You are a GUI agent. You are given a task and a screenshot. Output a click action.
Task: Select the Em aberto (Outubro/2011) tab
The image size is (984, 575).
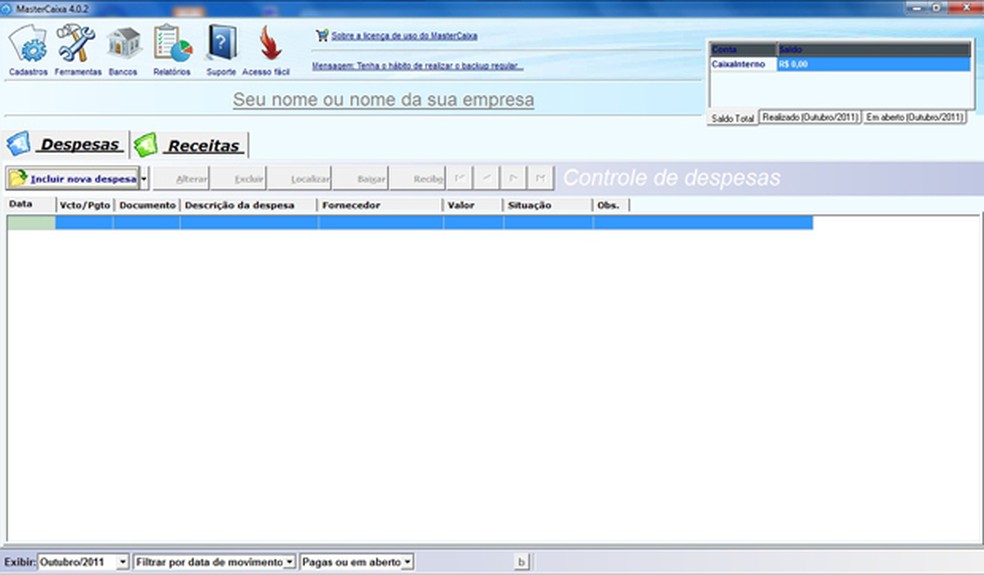(x=914, y=117)
